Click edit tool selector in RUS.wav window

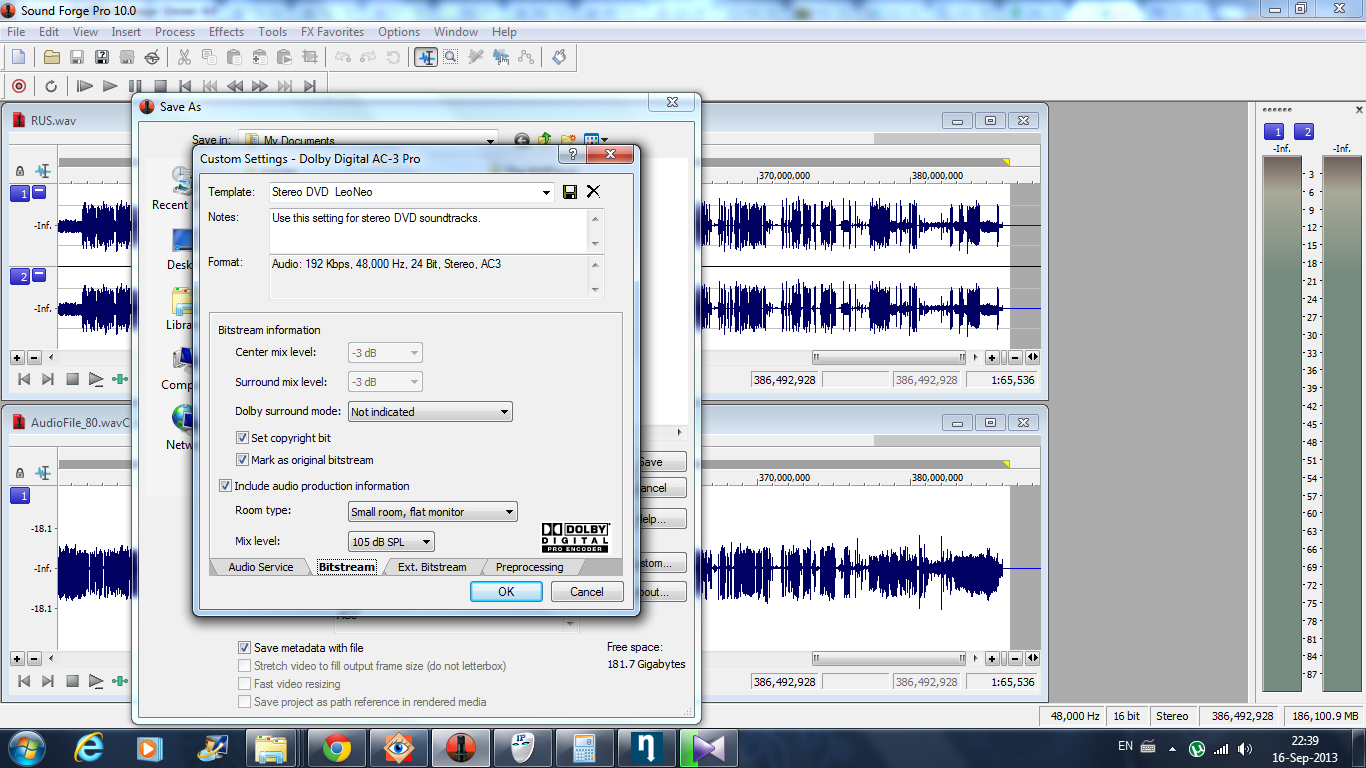click(43, 171)
